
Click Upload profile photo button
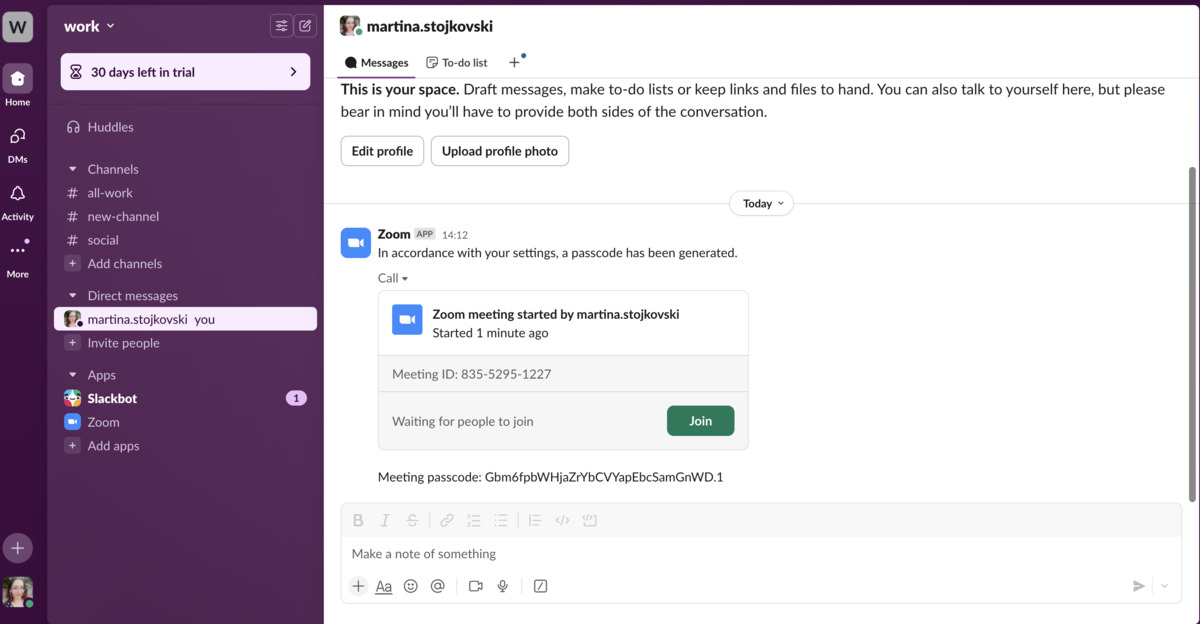tap(500, 151)
